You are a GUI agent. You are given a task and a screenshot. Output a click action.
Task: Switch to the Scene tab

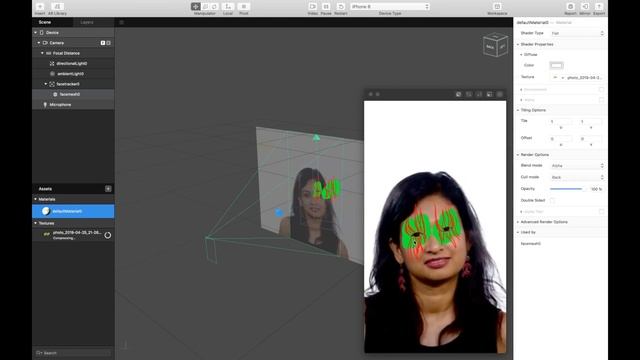pos(45,22)
